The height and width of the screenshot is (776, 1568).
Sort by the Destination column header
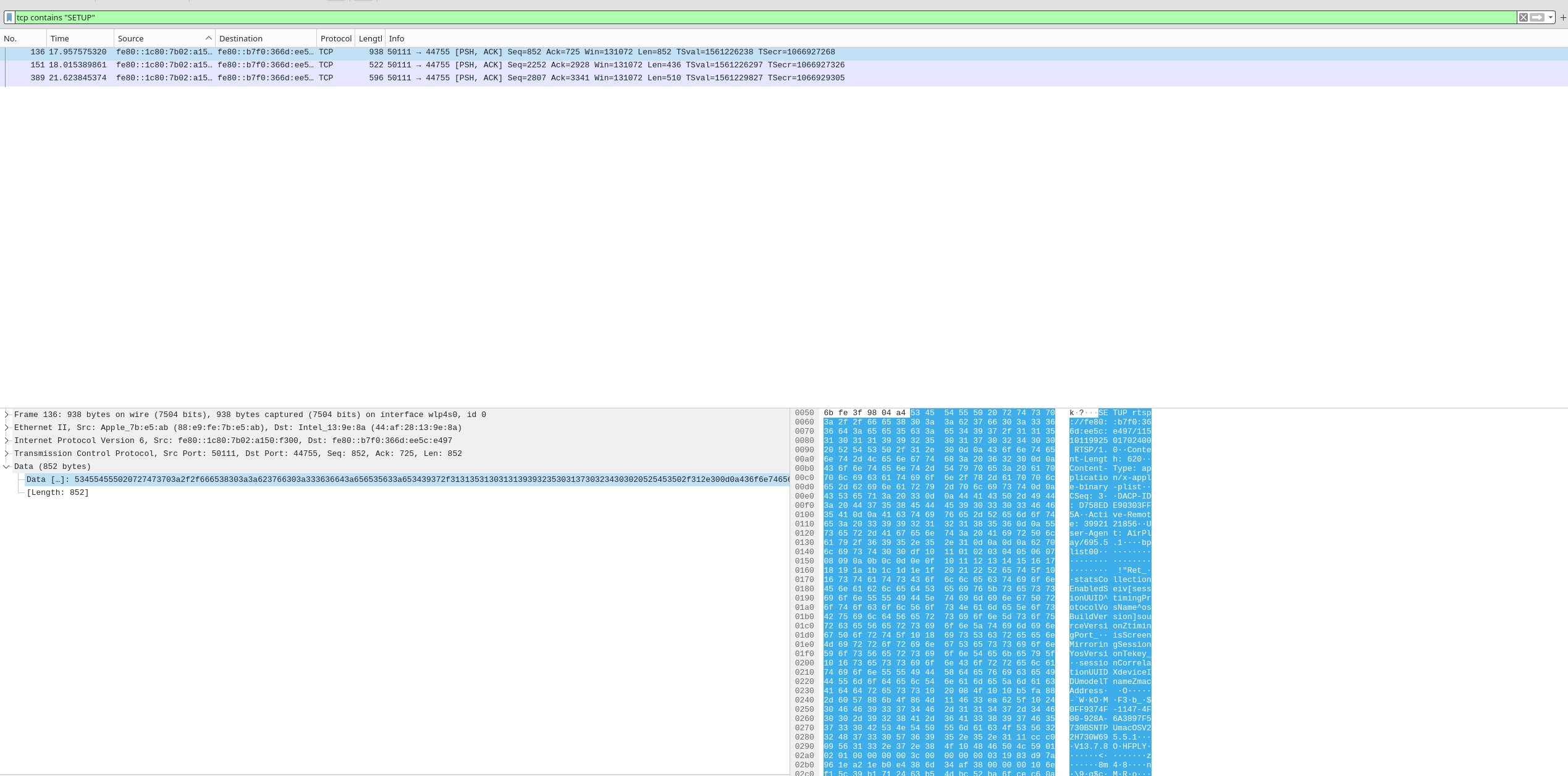(266, 38)
